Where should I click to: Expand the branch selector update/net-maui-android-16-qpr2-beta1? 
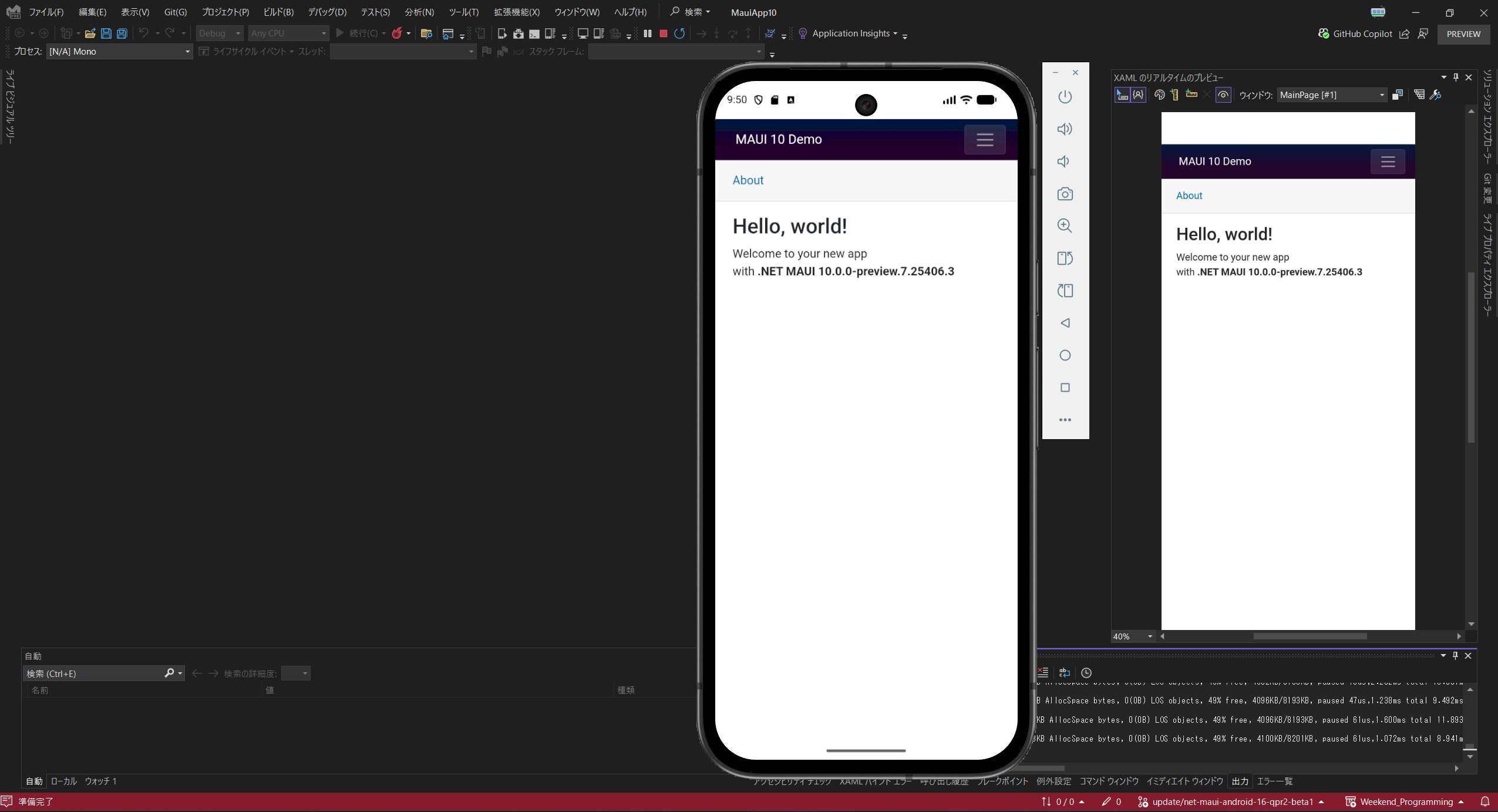pyautogui.click(x=1232, y=802)
